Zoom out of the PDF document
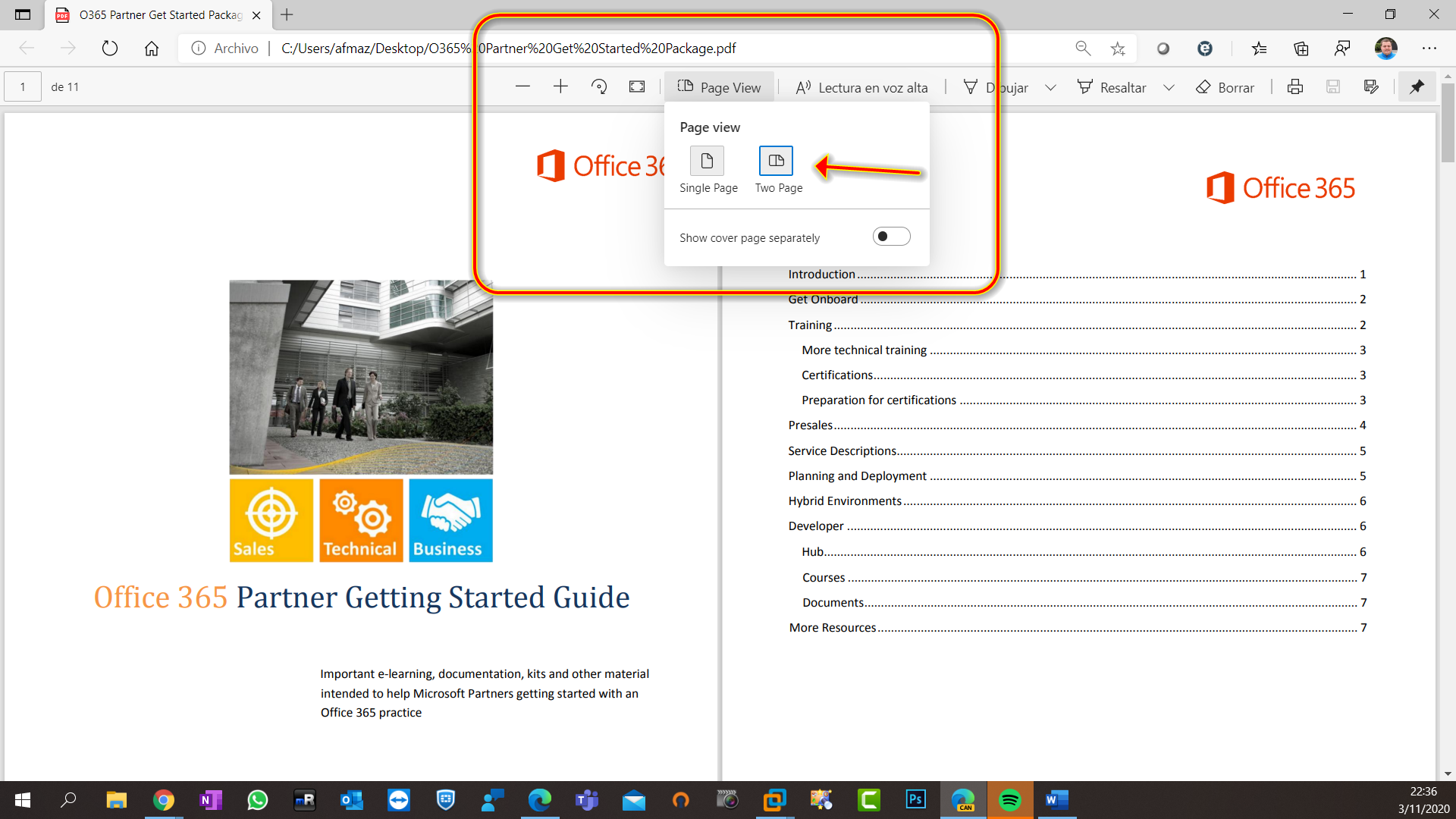 tap(522, 86)
